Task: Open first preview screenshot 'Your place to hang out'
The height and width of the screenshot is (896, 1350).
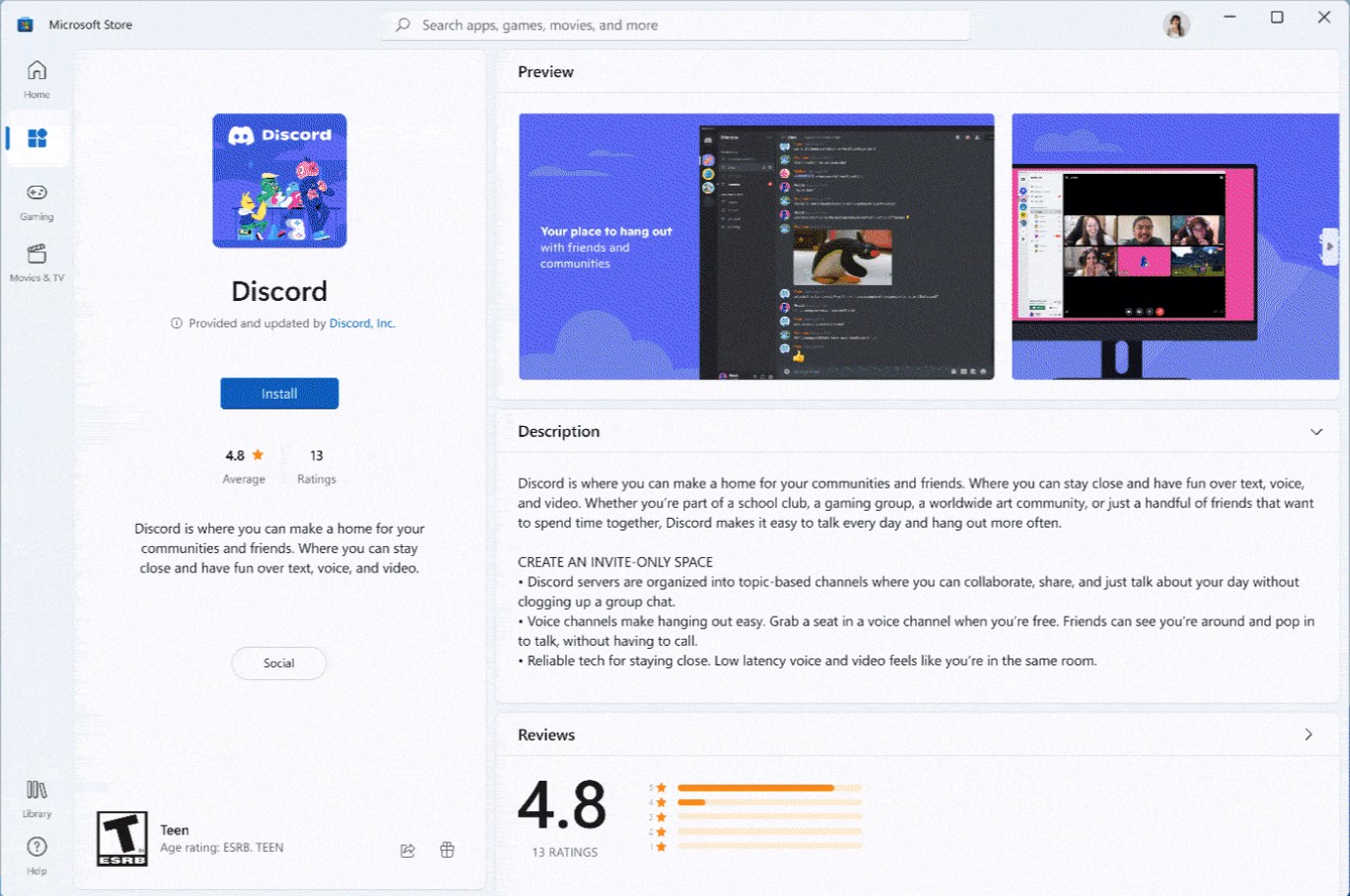Action: point(757,246)
